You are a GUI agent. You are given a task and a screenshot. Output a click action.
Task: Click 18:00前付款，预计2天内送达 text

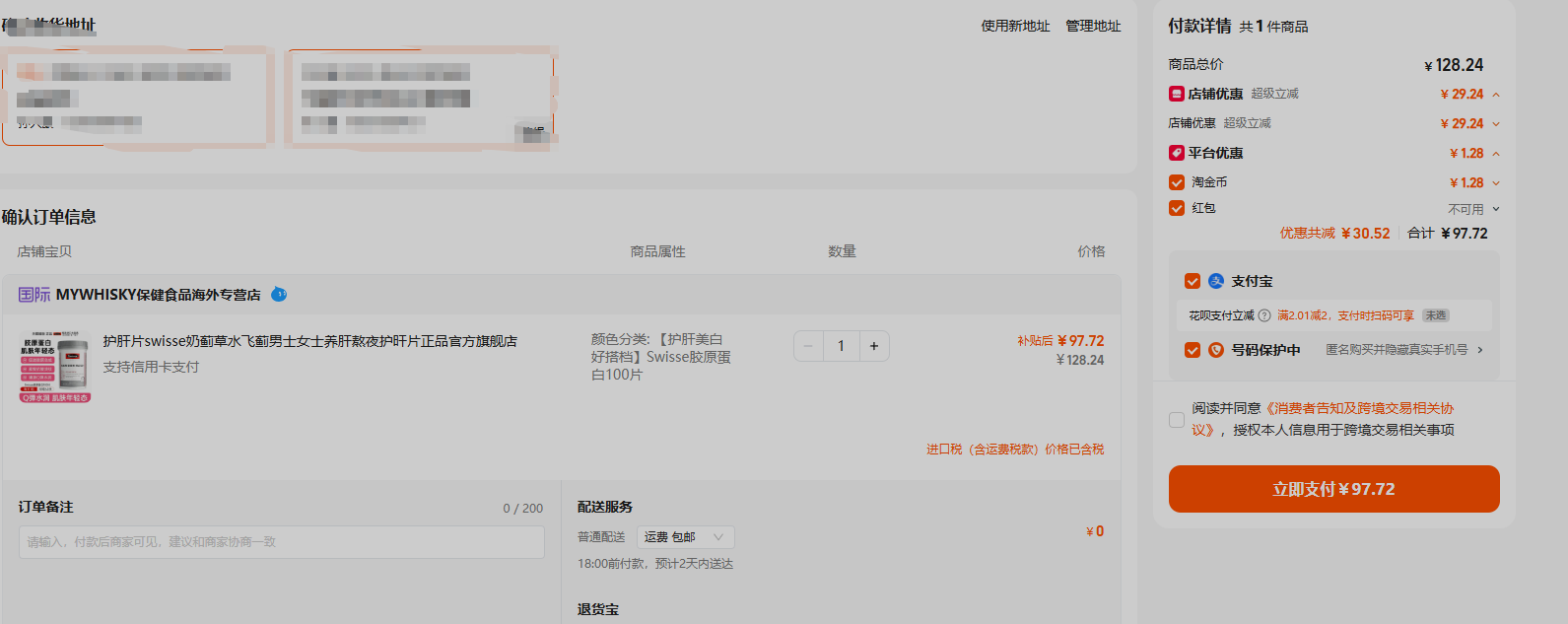tap(655, 564)
